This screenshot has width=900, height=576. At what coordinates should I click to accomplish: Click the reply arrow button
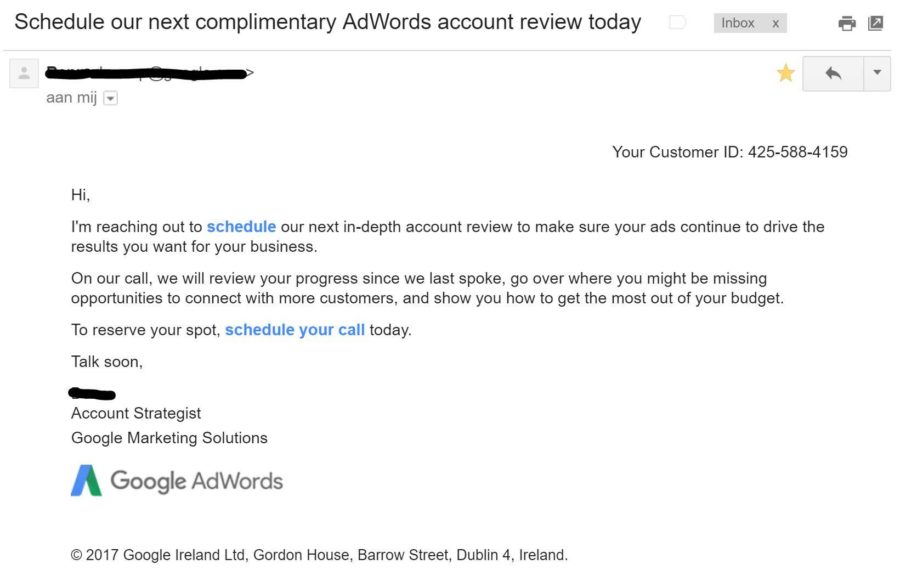pyautogui.click(x=833, y=73)
